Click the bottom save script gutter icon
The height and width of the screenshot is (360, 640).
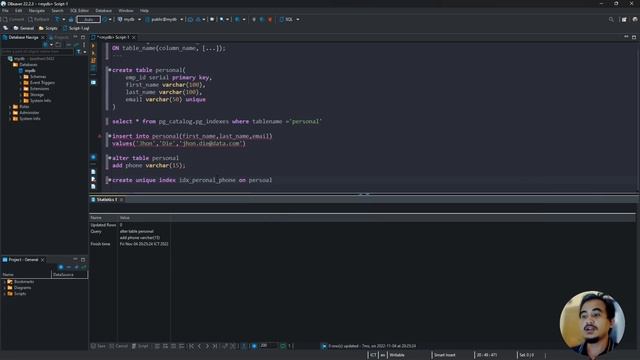click(93, 187)
